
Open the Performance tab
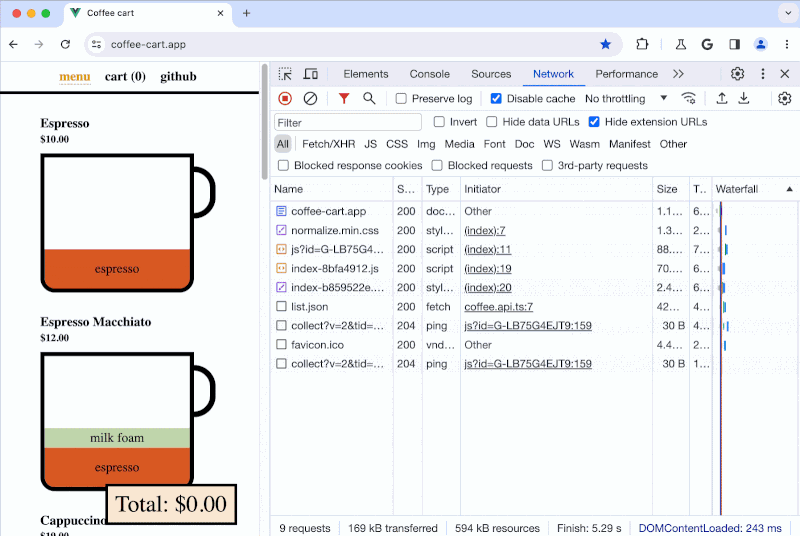627,74
